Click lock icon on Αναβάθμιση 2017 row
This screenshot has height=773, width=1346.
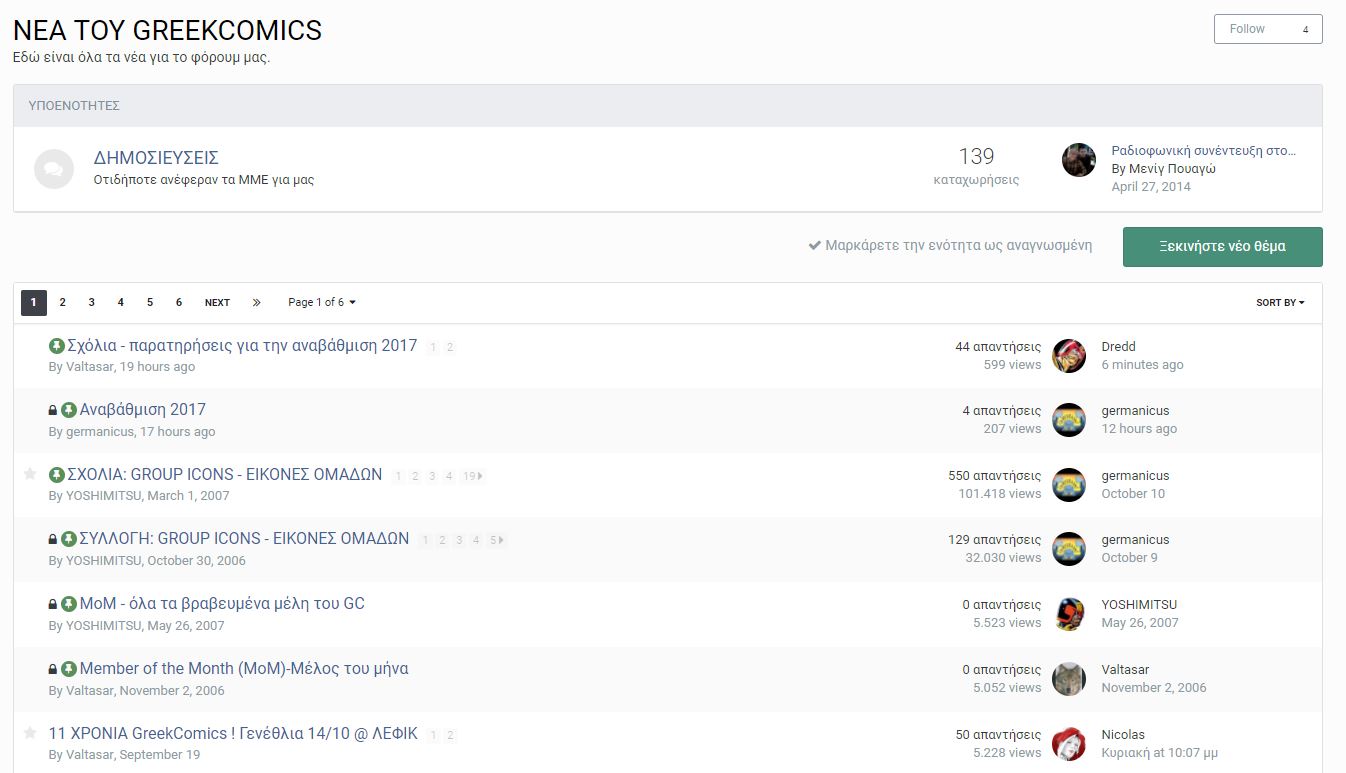pos(53,410)
